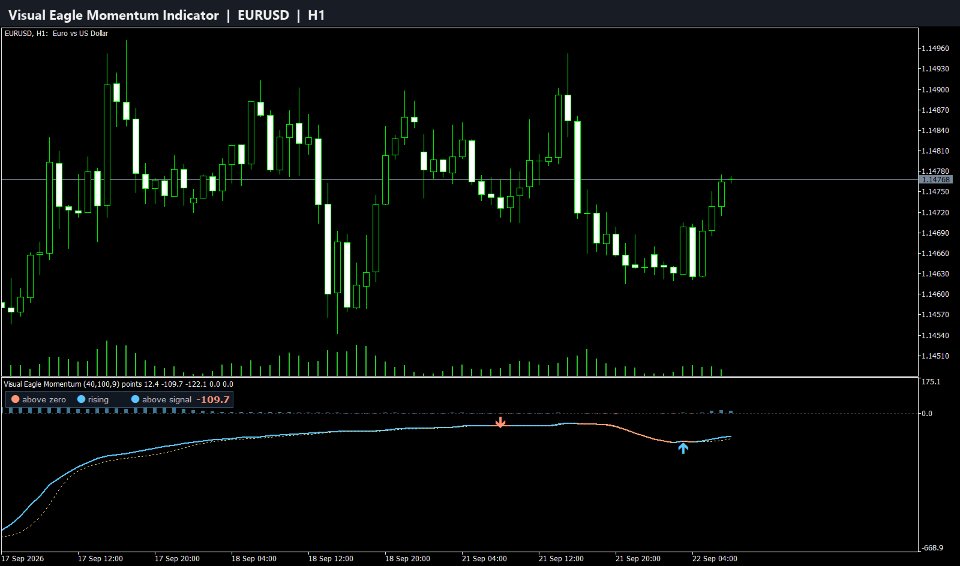Click the 'Visual Eagle Momentum Indicator' title
Image resolution: width=960 pixels, height=566 pixels.
[x=113, y=15]
